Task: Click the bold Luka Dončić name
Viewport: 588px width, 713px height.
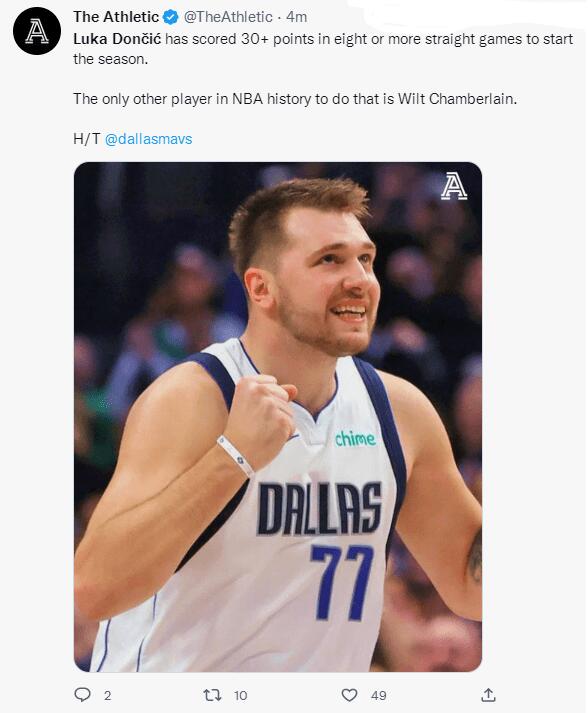Action: coord(117,39)
